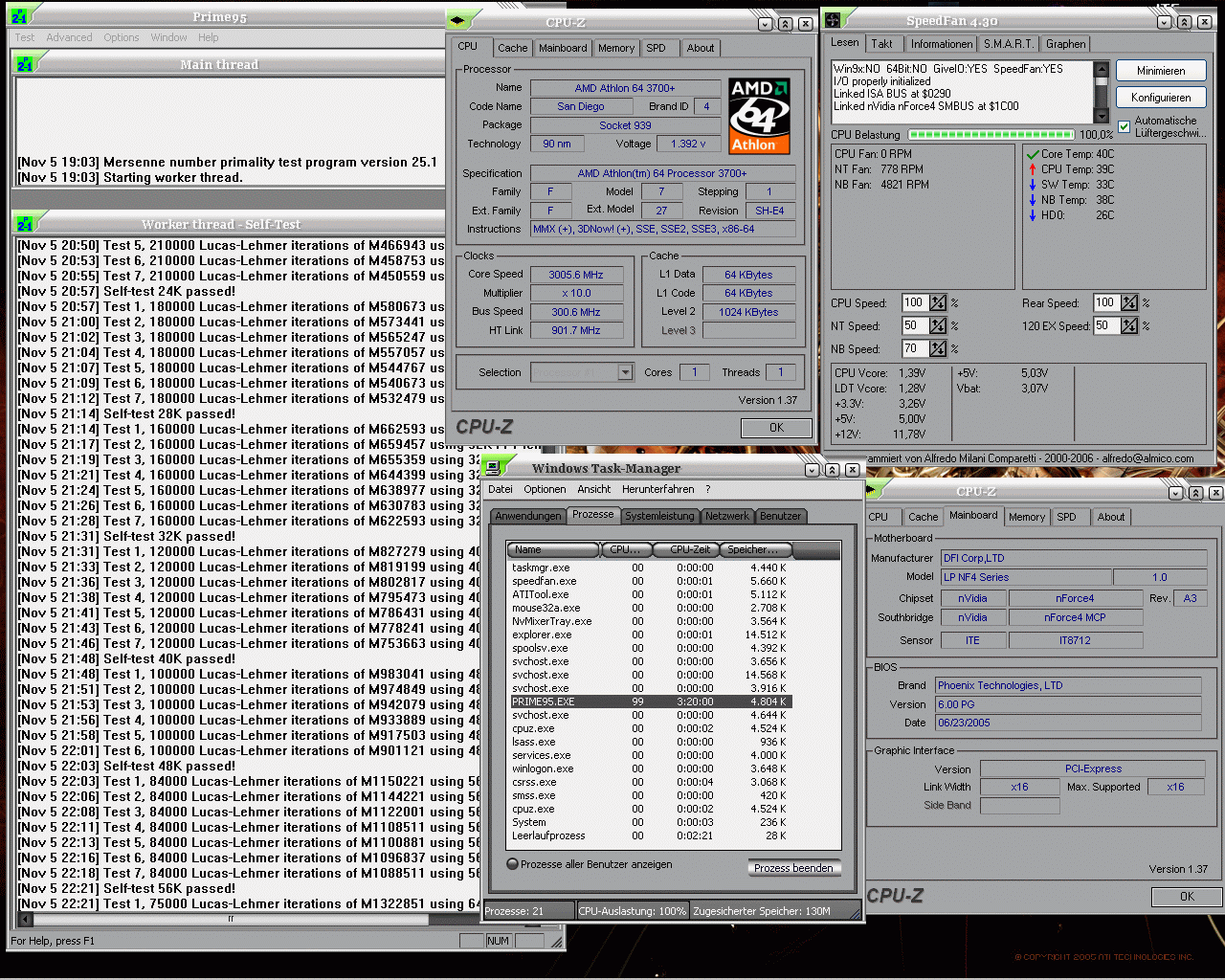Open the Ansicht menu in Task-Manager
This screenshot has width=1225, height=980.
click(593, 489)
